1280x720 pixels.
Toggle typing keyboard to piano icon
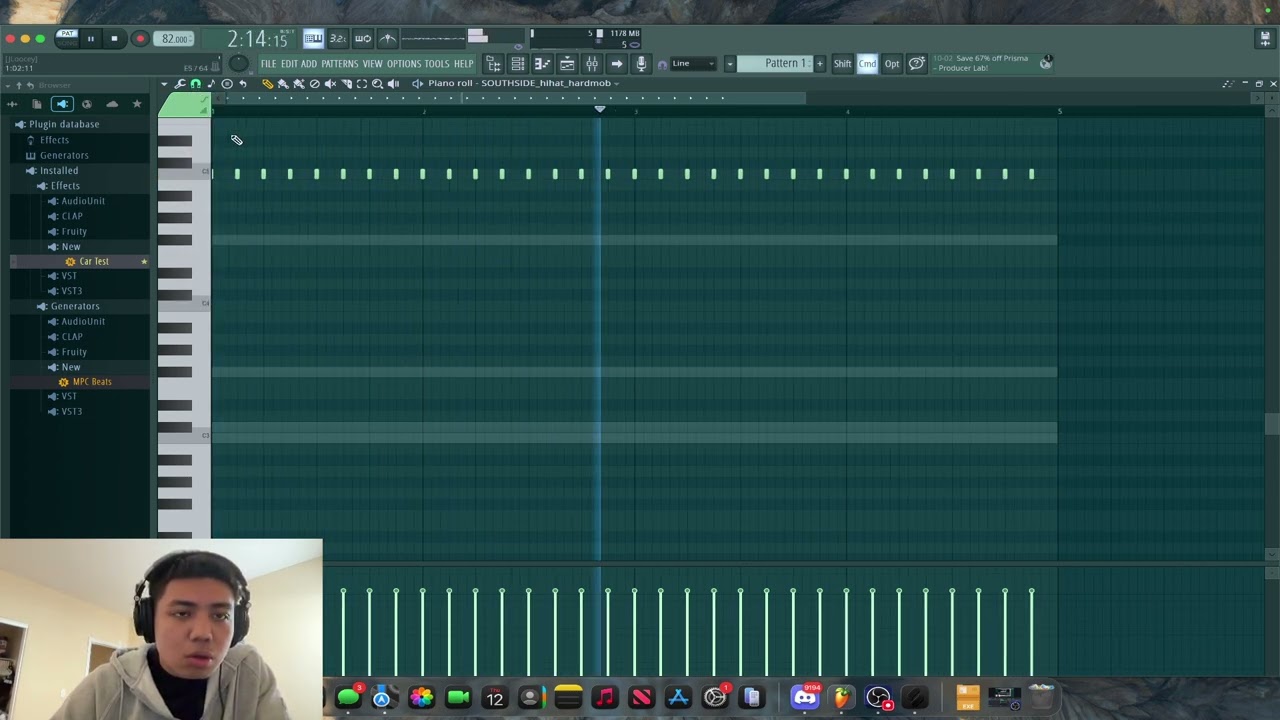pyautogui.click(x=313, y=39)
